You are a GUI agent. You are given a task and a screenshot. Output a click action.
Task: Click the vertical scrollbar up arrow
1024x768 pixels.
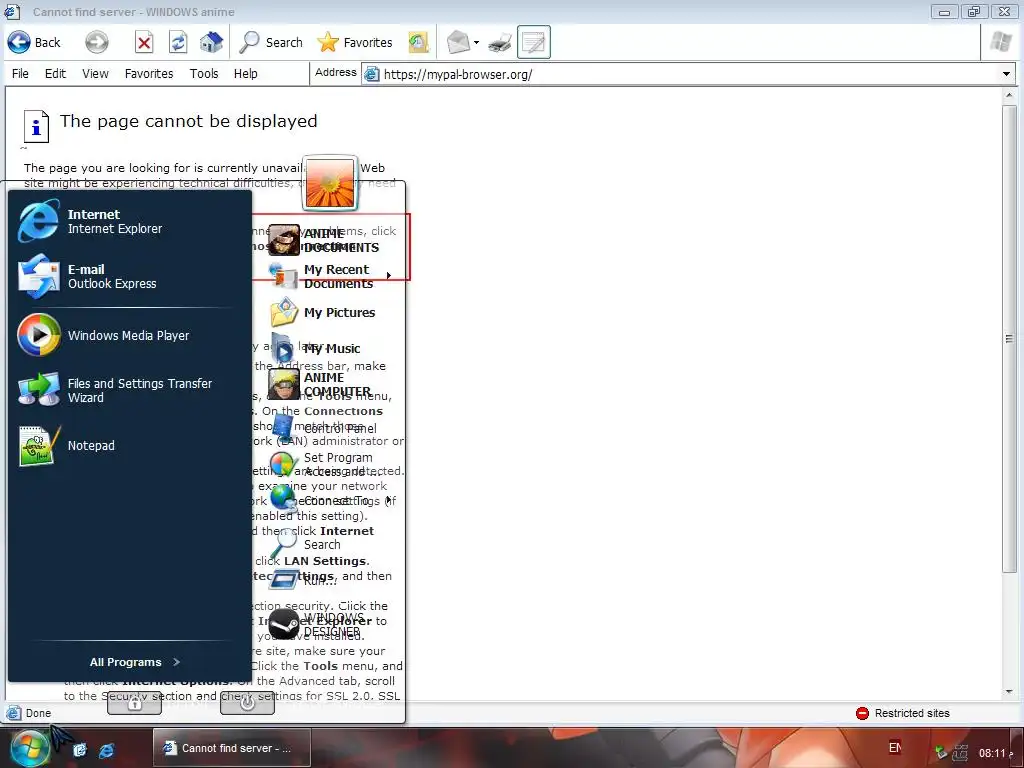(1009, 95)
